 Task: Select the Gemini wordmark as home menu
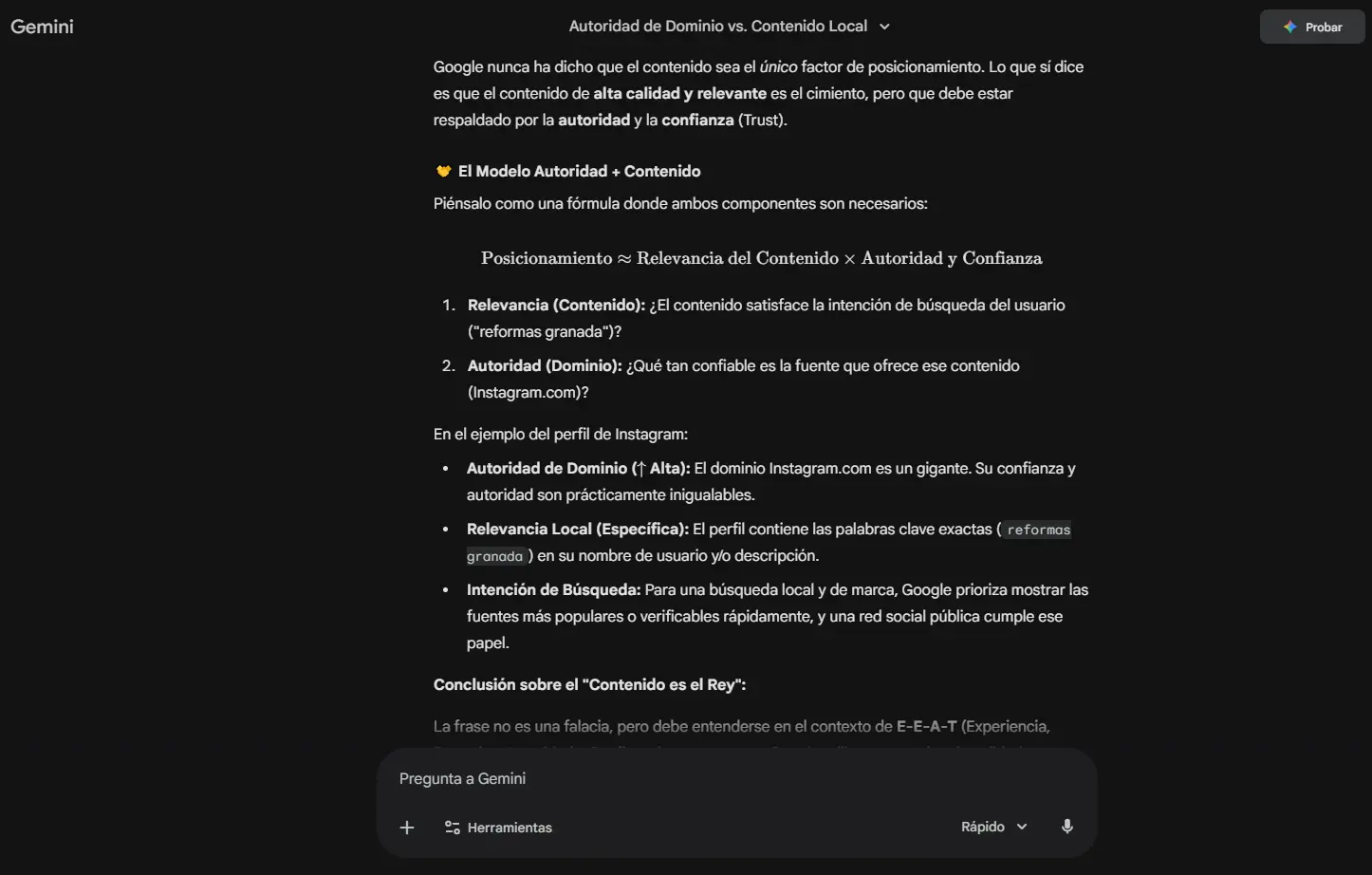coord(41,27)
